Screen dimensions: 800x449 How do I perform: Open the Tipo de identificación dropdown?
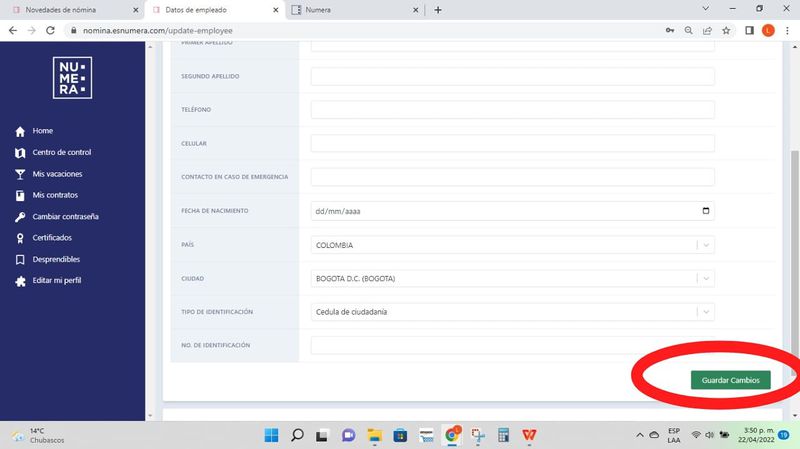[706, 312]
